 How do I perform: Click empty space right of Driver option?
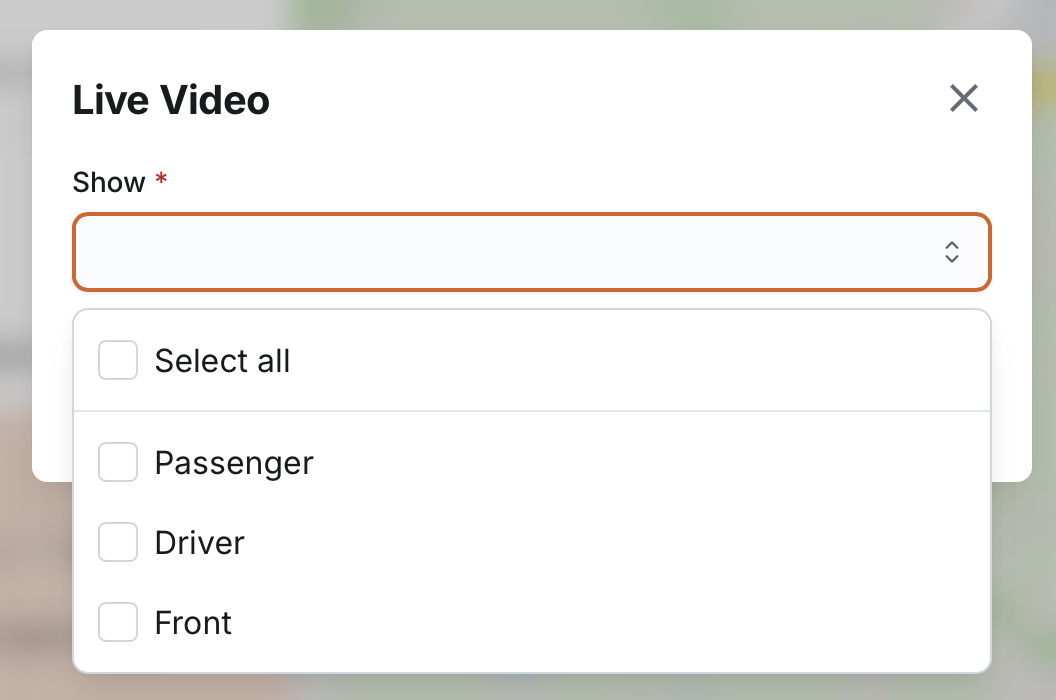tap(600, 542)
